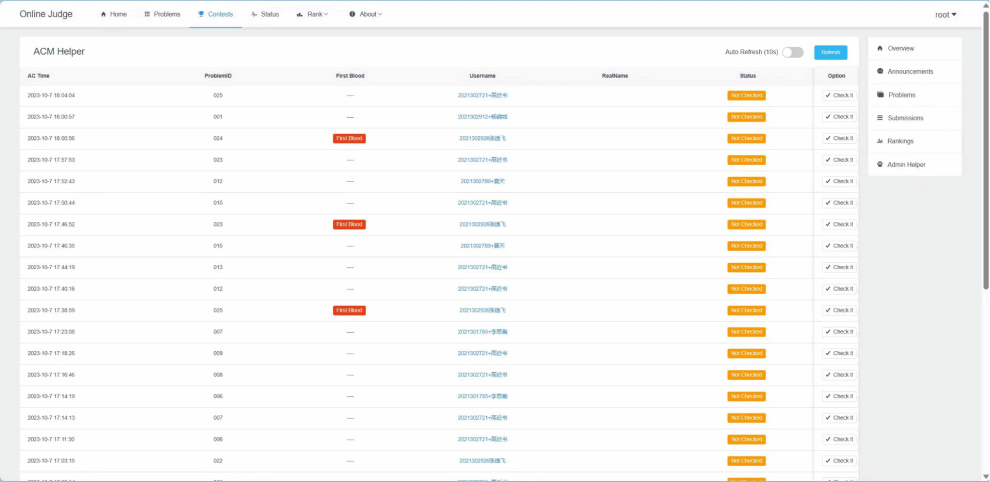The image size is (990, 482).
Task: Click the Problems grid icon in the navbar
Action: click(x=147, y=14)
